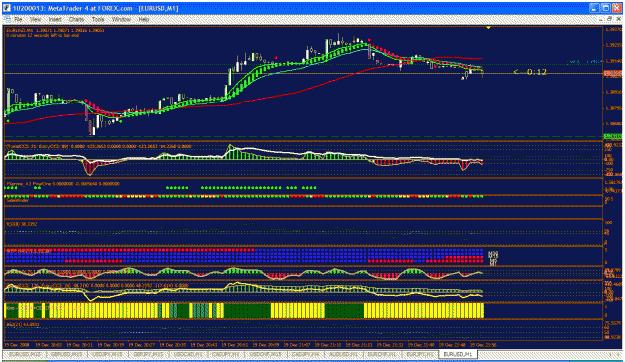
Task: Click the yellow chart shift triangle marker
Action: [x=489, y=28]
